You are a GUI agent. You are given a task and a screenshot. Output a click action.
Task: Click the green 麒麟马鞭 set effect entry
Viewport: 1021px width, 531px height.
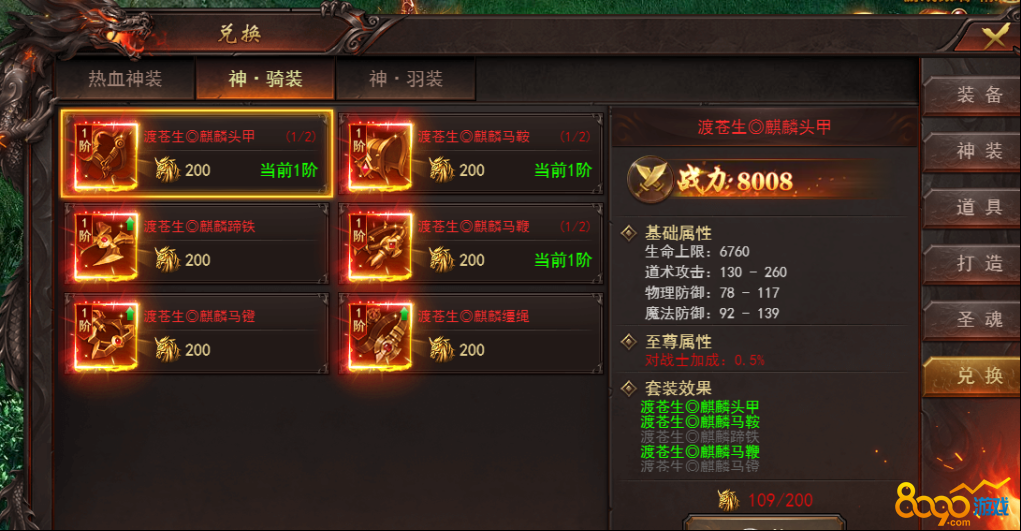tap(700, 452)
